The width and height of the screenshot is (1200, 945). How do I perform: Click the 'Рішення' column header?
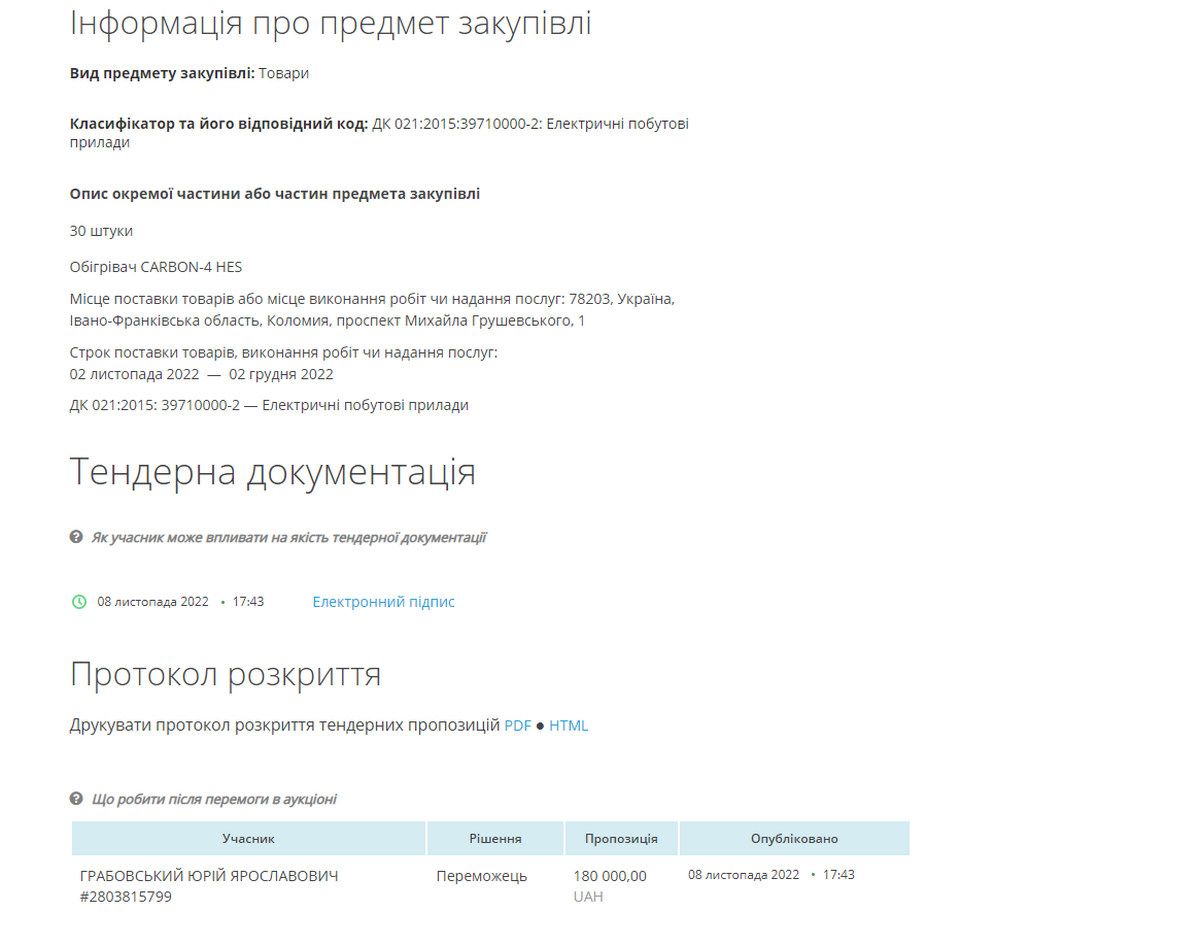point(495,839)
